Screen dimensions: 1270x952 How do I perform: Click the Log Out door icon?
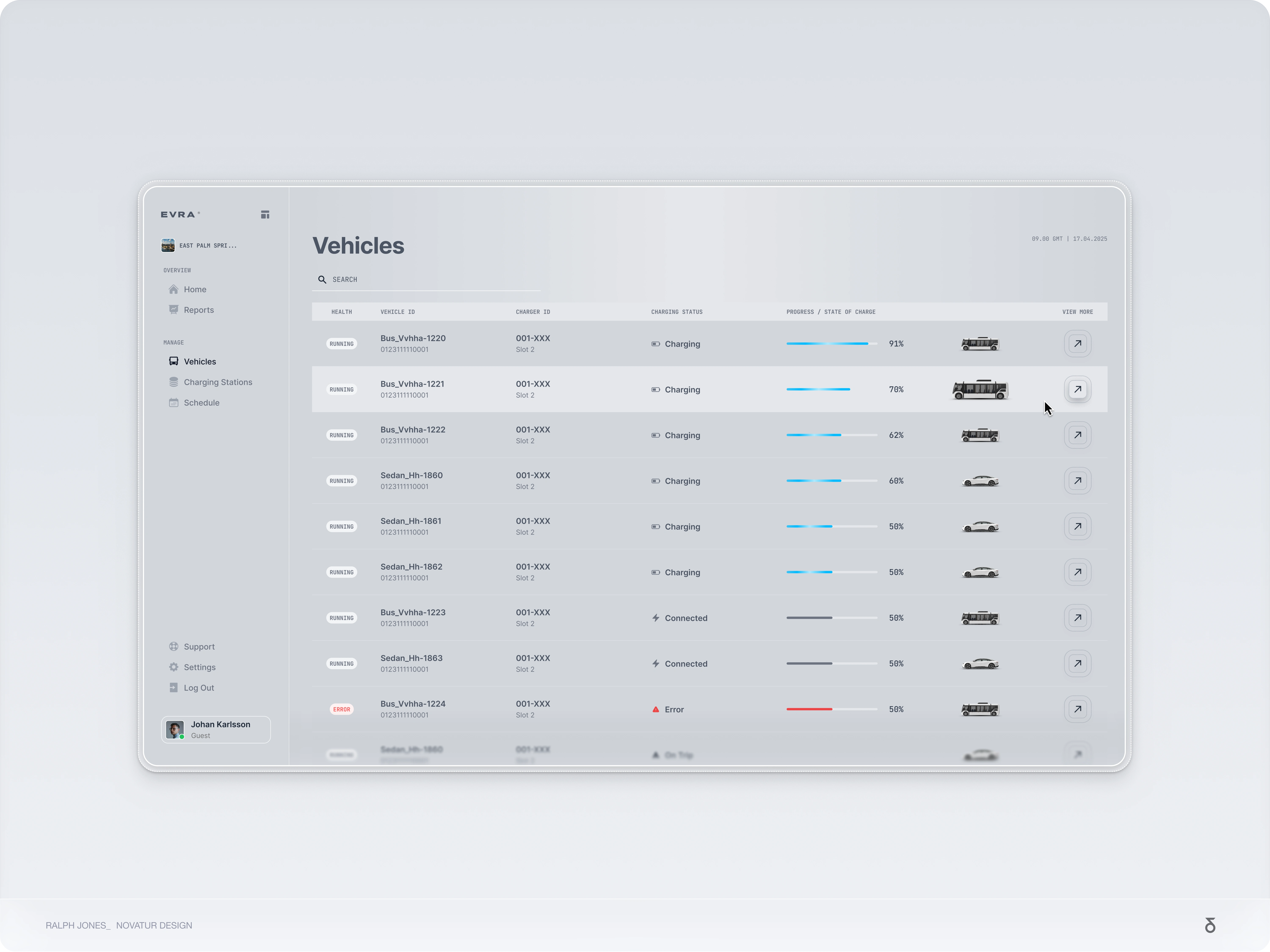pyautogui.click(x=173, y=688)
